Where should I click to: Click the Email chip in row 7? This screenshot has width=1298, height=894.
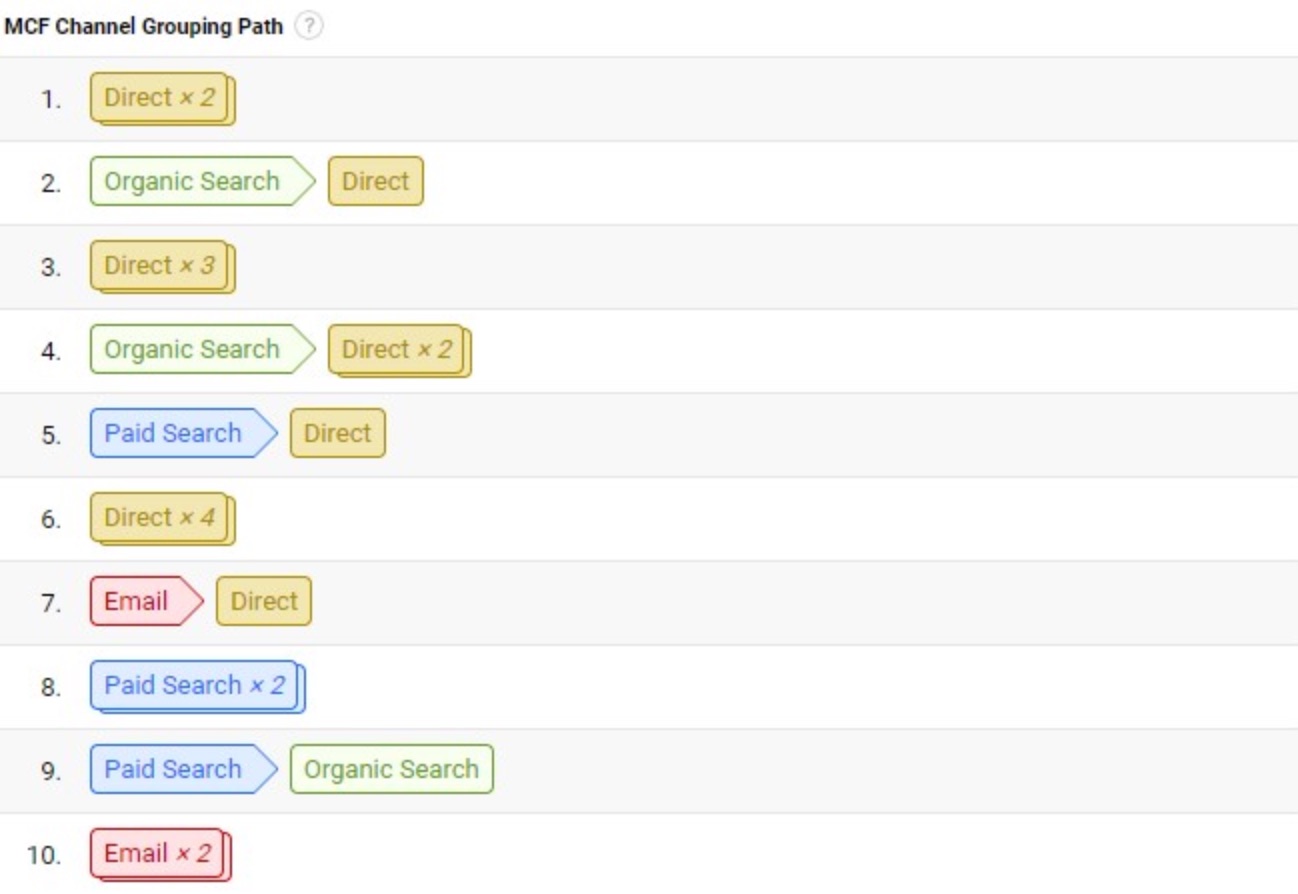pyautogui.click(x=146, y=601)
